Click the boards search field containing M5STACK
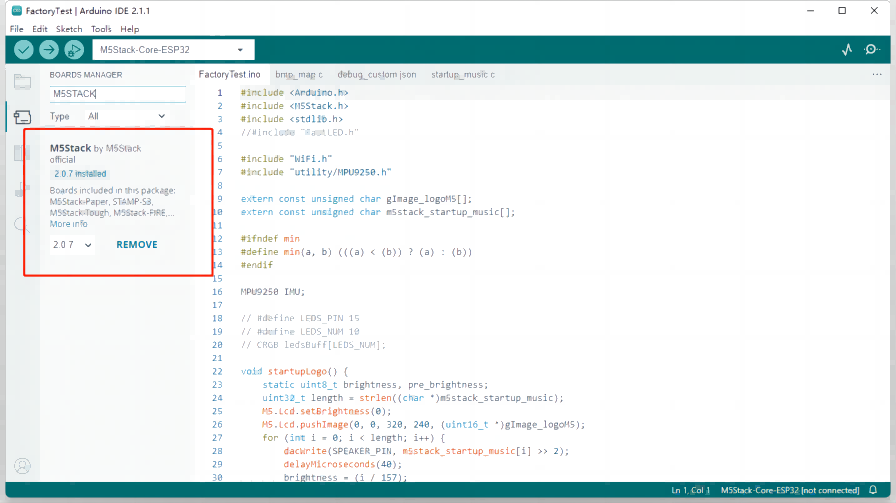Viewport: 896px width, 503px height. [117, 94]
